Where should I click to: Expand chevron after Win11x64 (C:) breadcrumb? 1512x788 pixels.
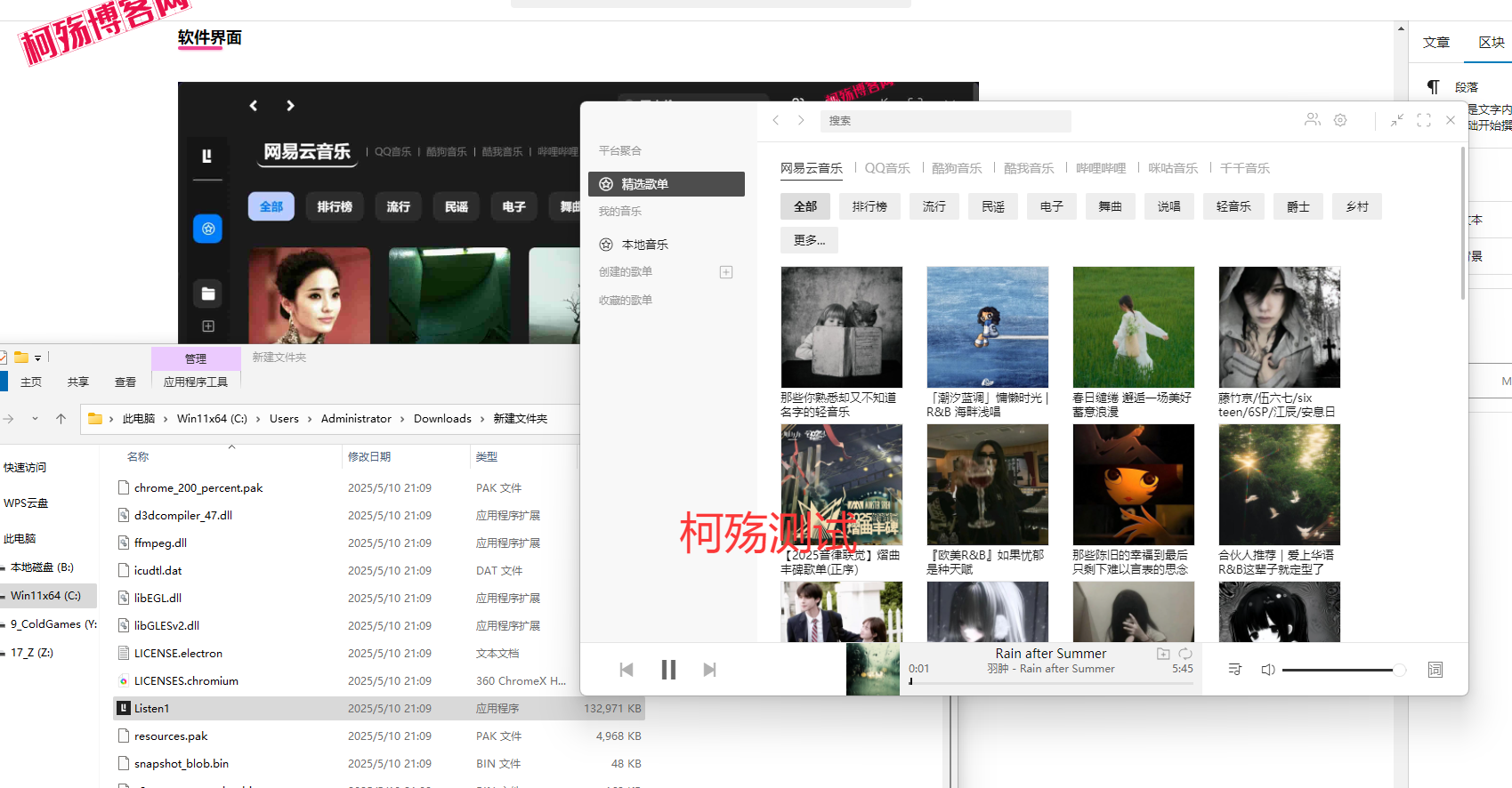[258, 419]
